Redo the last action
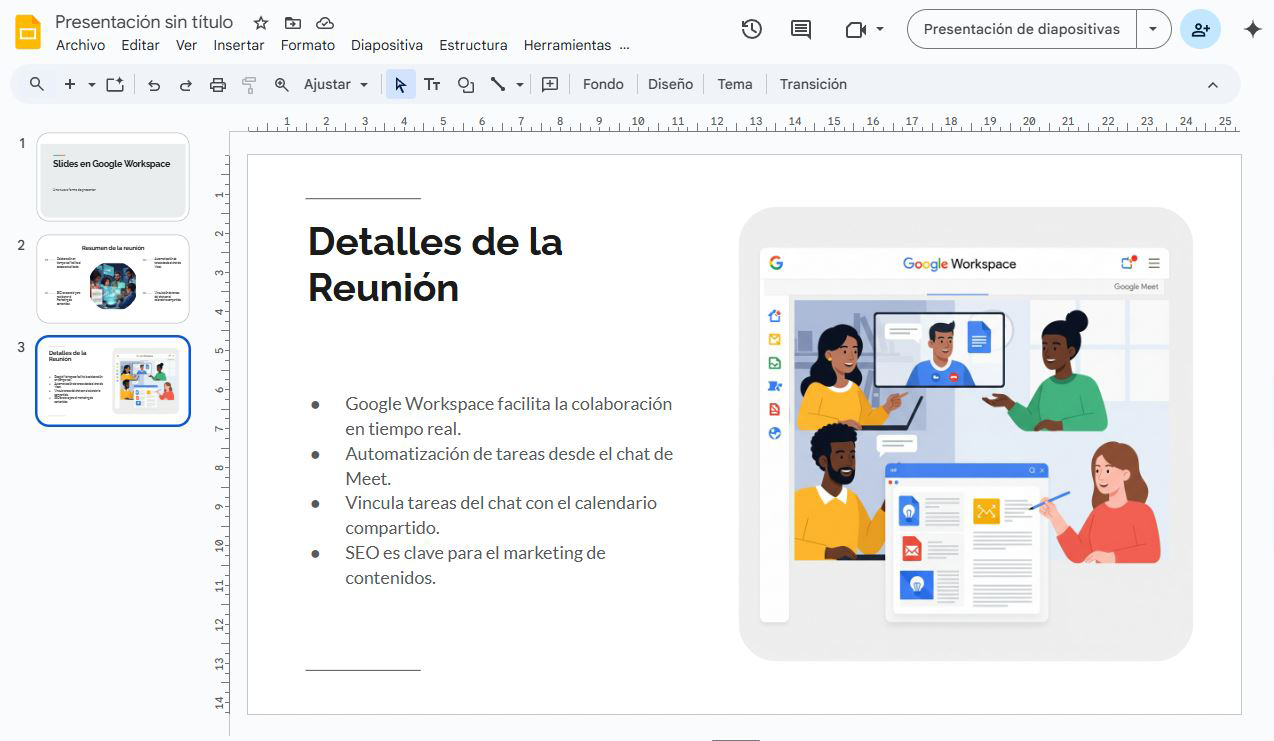1274x741 pixels. [x=186, y=85]
